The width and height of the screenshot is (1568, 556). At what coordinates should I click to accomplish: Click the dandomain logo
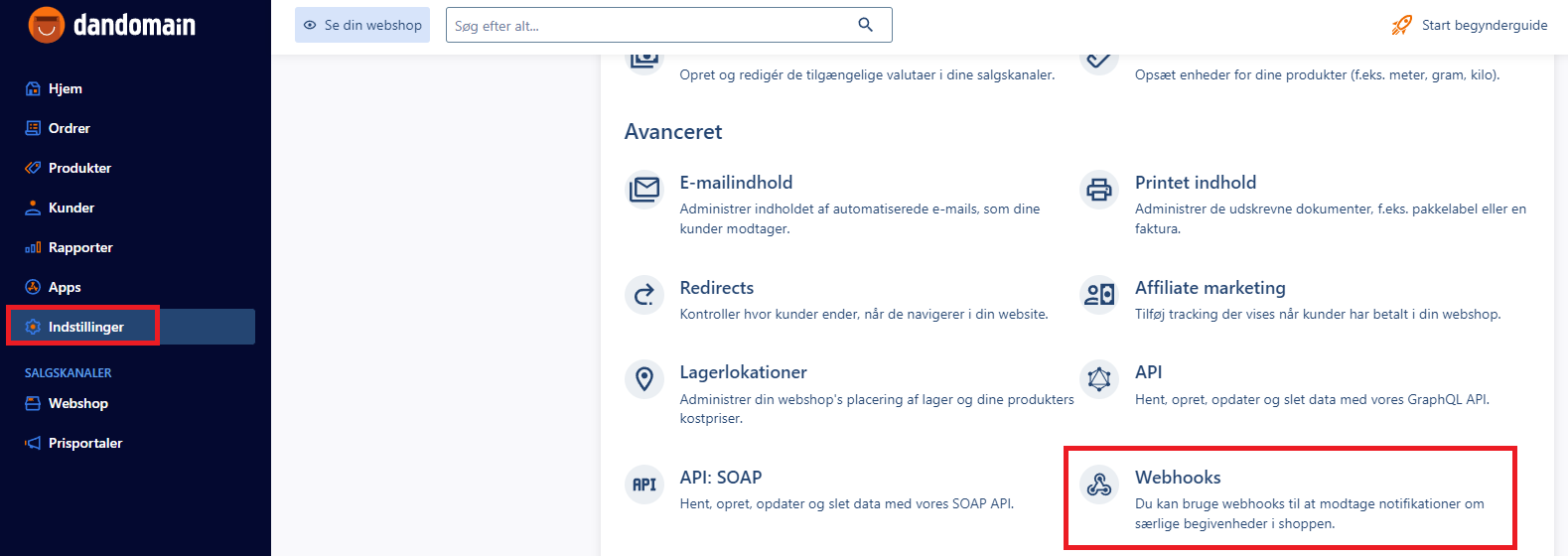[x=112, y=25]
